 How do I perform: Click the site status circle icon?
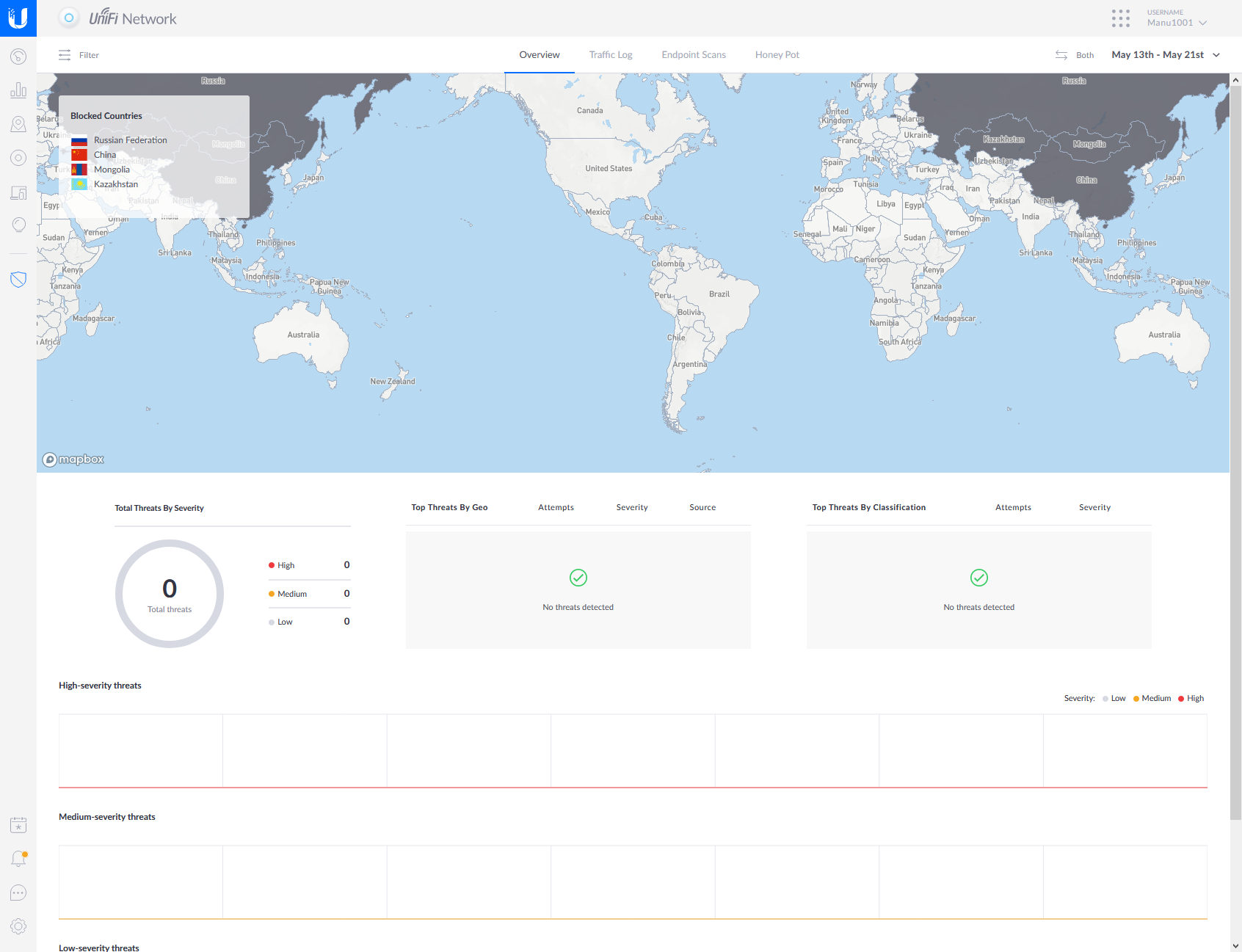(69, 18)
